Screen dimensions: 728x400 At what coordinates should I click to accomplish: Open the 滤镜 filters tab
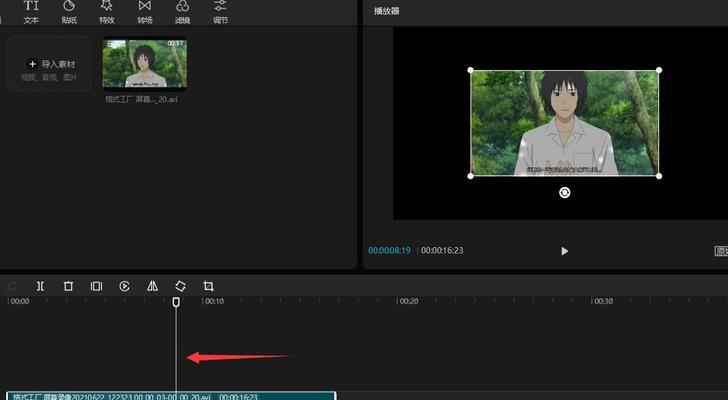pos(182,12)
